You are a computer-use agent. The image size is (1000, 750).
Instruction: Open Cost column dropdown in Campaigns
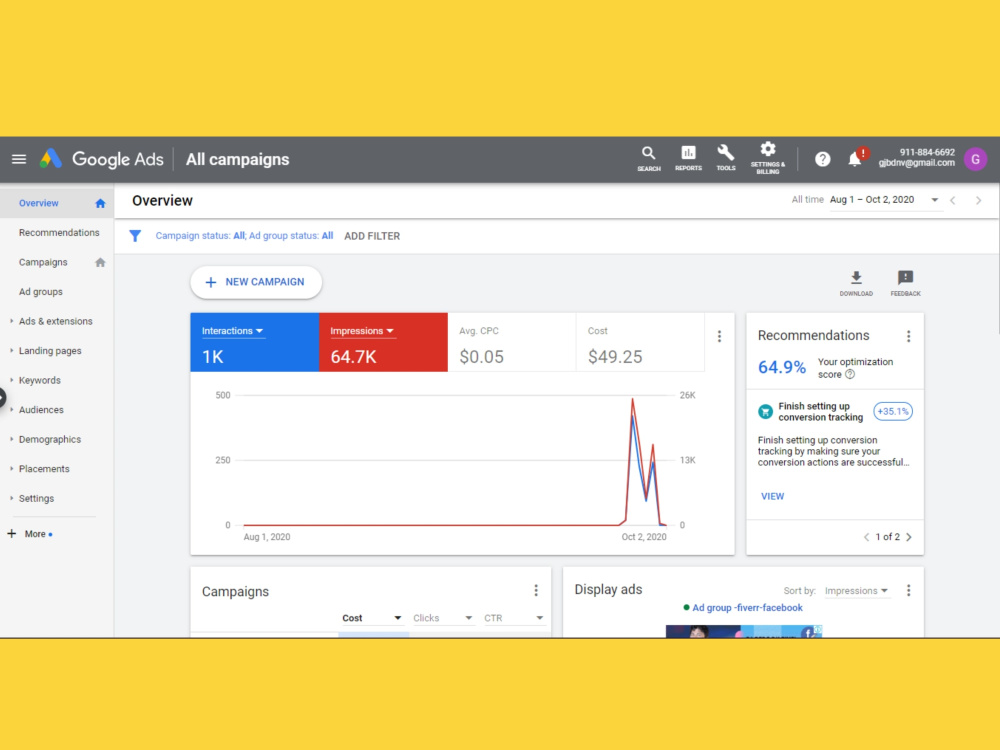click(x=371, y=618)
